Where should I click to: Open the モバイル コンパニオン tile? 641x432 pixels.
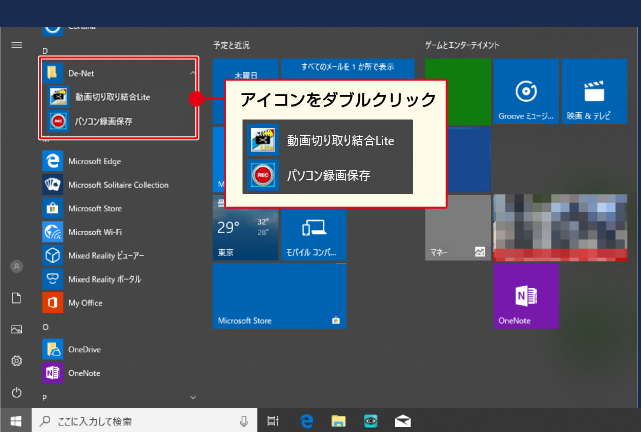click(314, 234)
